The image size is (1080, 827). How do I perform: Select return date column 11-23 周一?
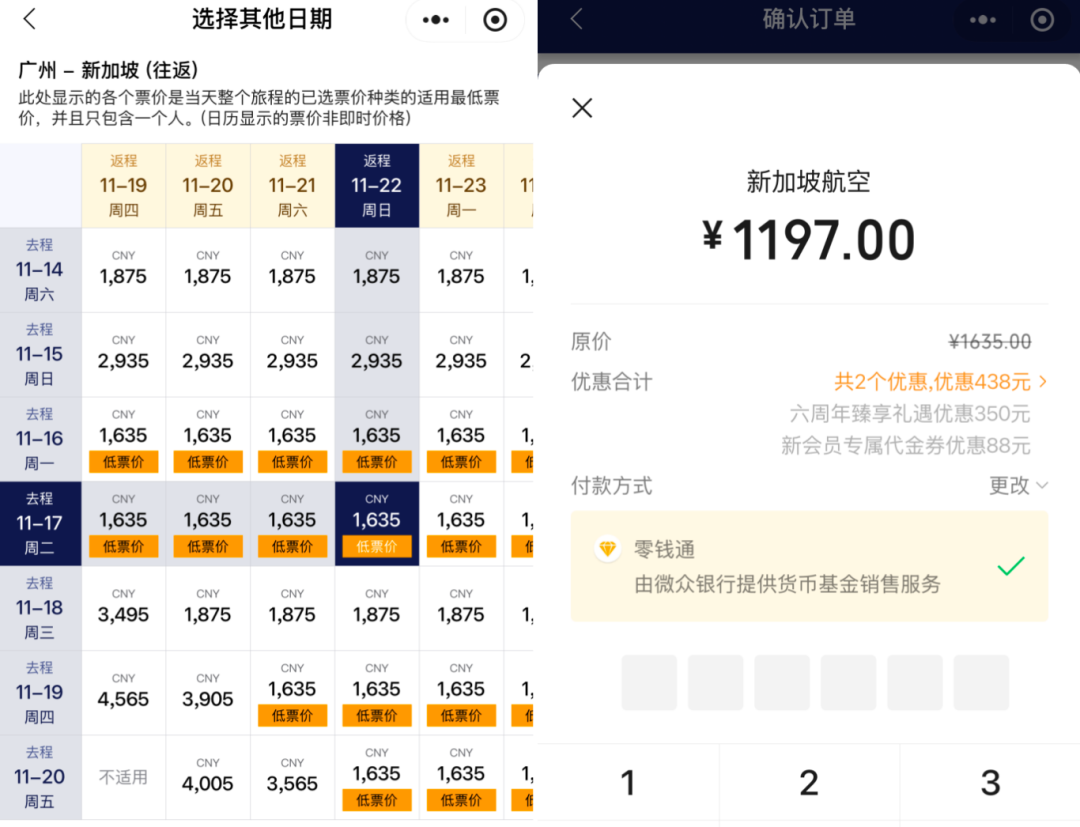[x=461, y=185]
